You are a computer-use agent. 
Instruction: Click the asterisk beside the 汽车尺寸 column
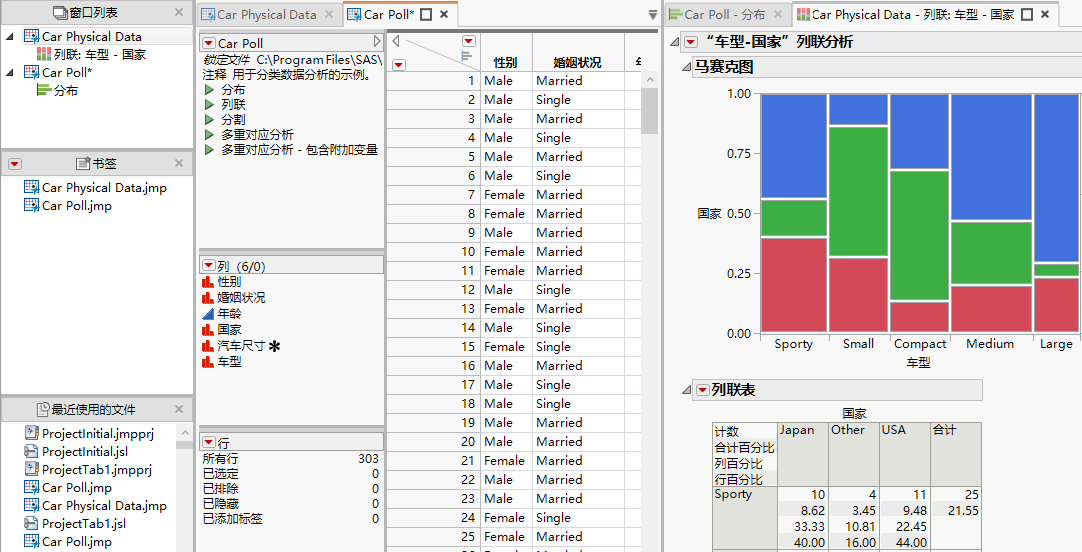275,346
